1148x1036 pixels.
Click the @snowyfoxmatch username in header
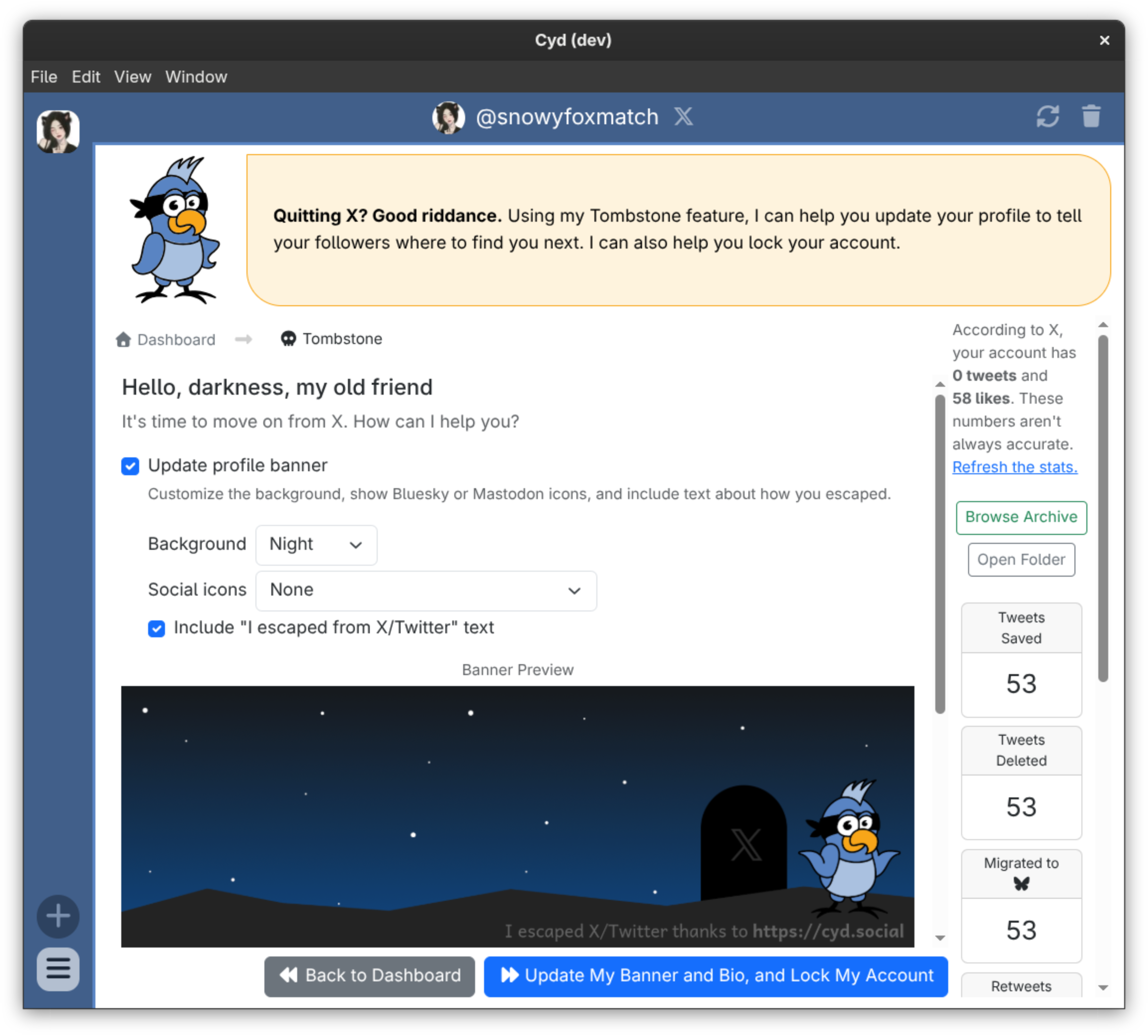(567, 117)
